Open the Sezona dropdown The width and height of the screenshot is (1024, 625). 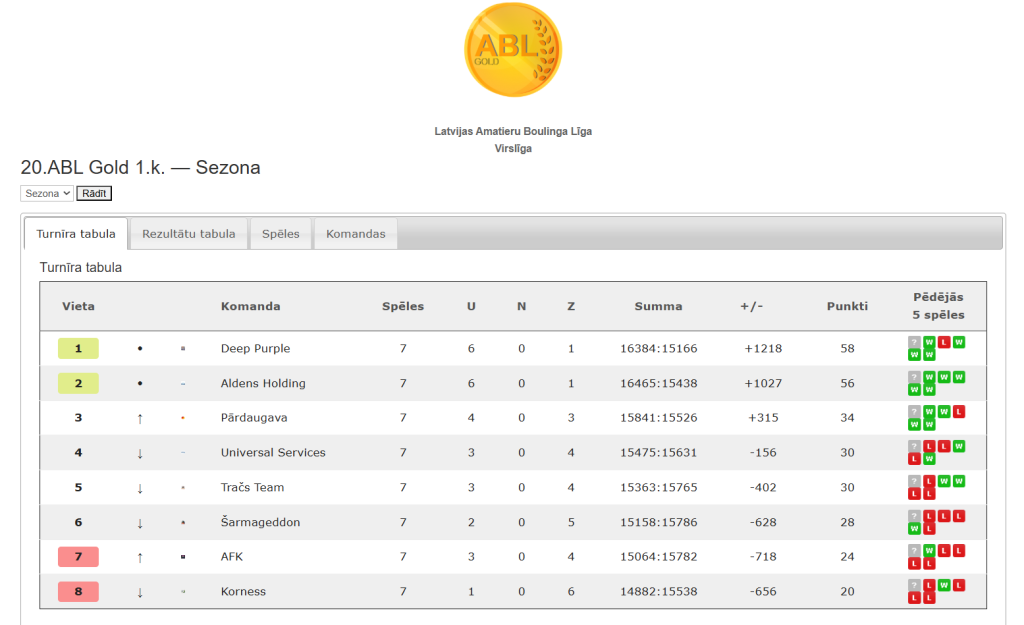coord(47,193)
